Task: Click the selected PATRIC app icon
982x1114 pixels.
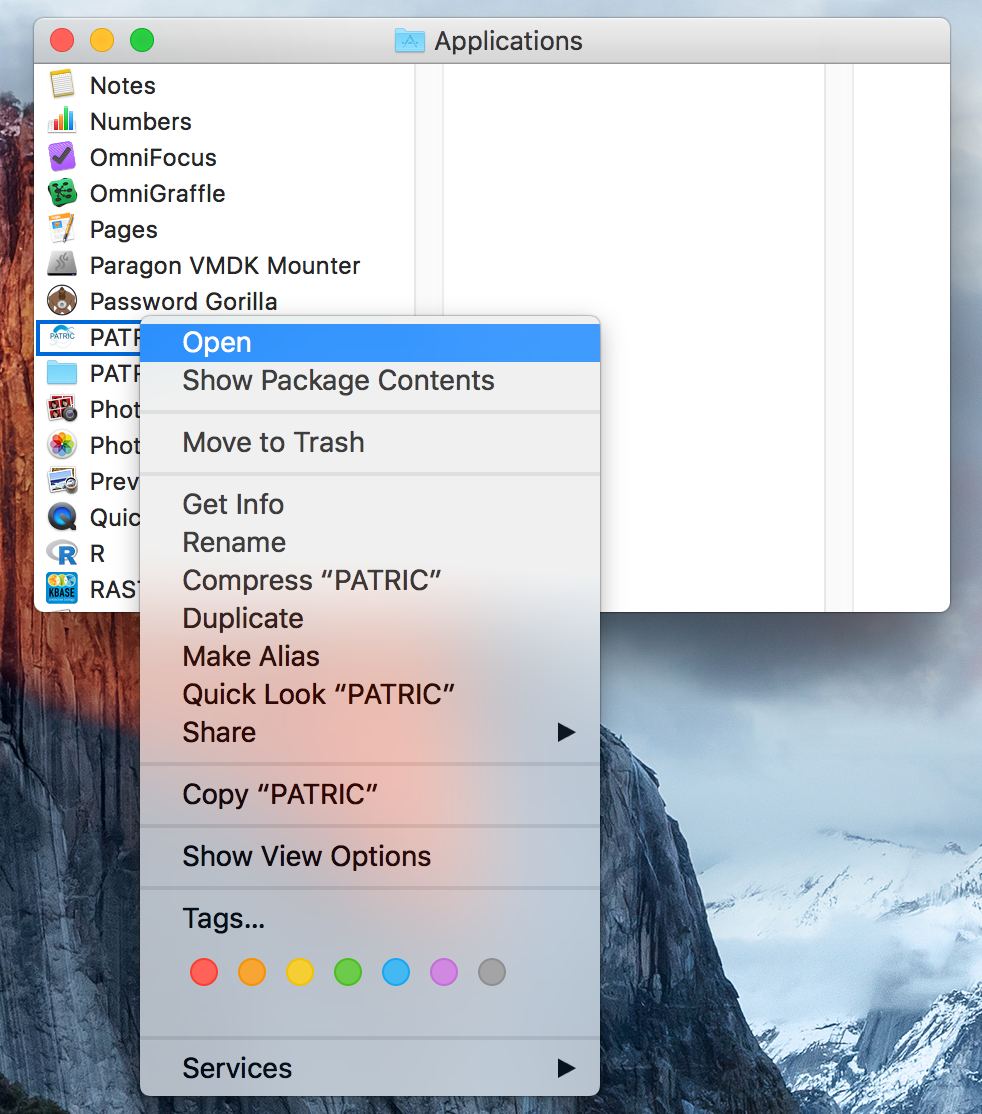Action: tap(62, 337)
